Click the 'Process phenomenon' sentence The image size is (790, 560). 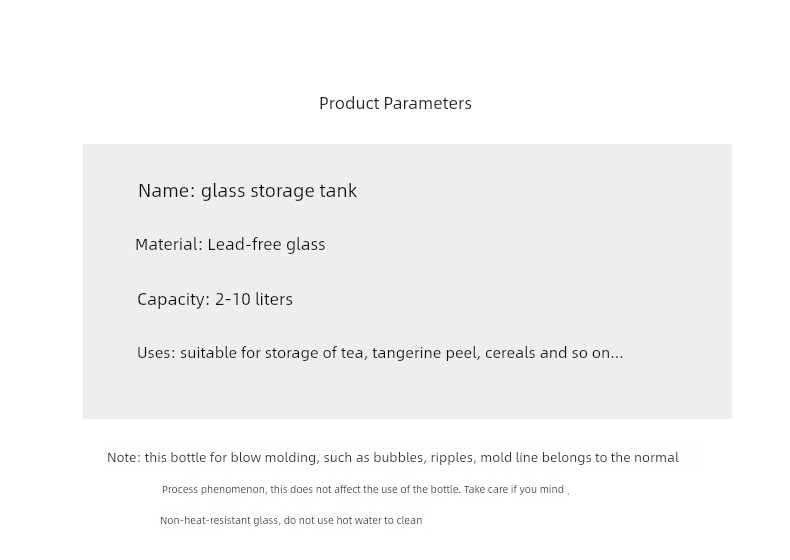pyautogui.click(x=363, y=489)
